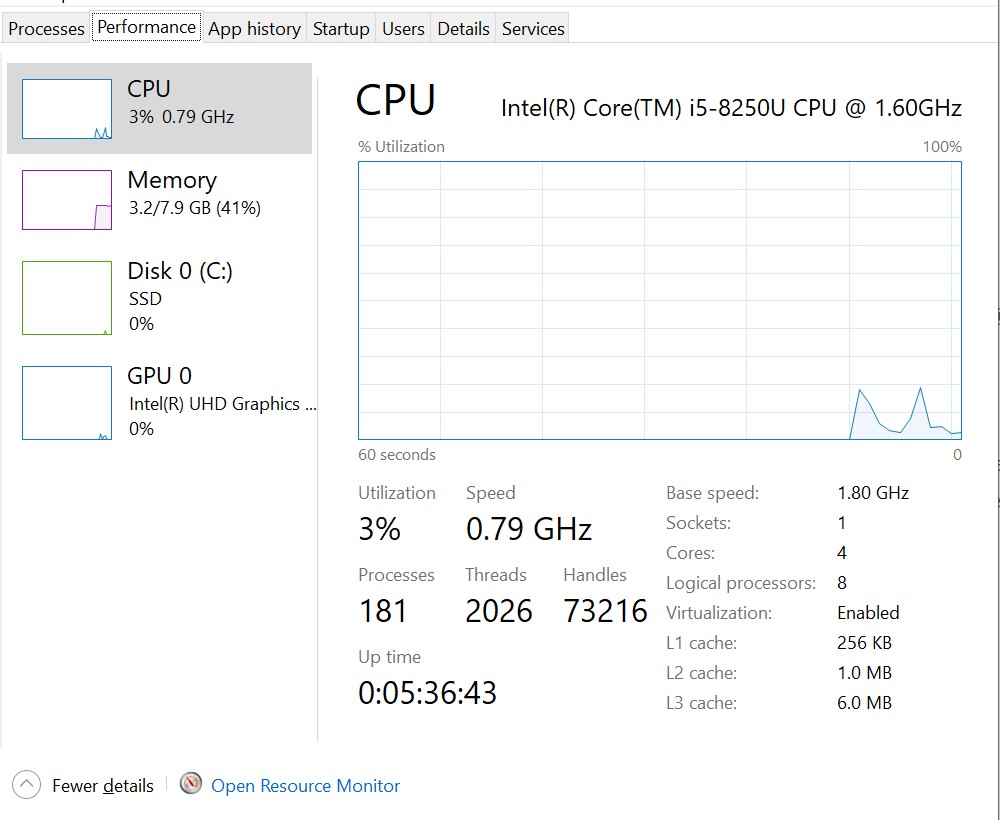This screenshot has height=820, width=1000.
Task: Click the Fewer details label
Action: click(103, 786)
